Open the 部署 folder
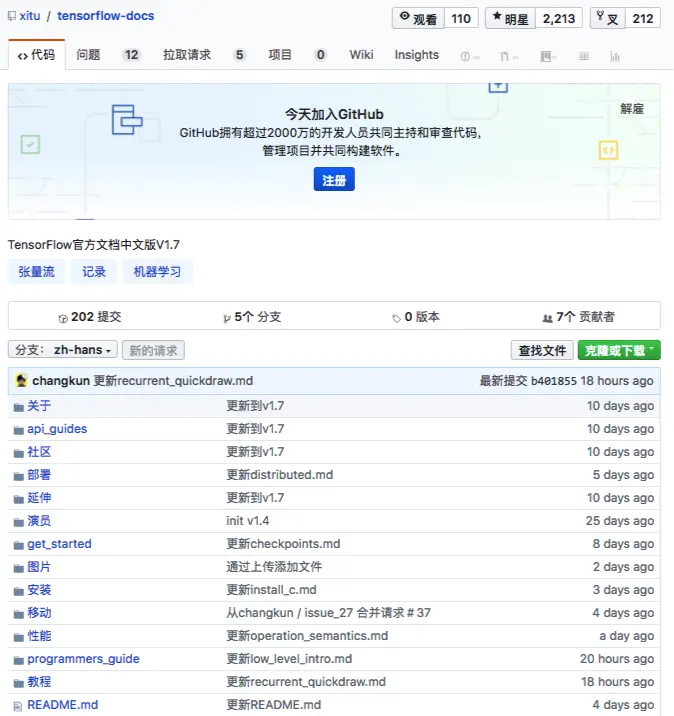The image size is (674, 716). 39,475
